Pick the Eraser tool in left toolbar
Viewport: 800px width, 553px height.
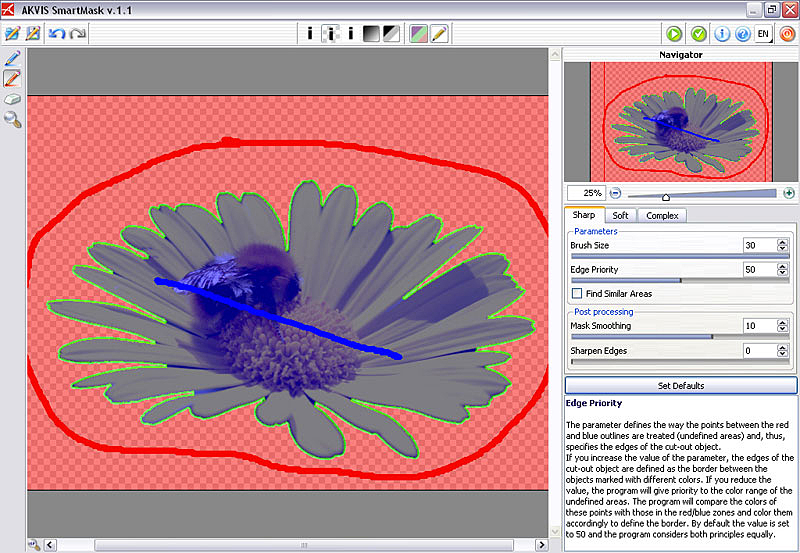tap(13, 99)
